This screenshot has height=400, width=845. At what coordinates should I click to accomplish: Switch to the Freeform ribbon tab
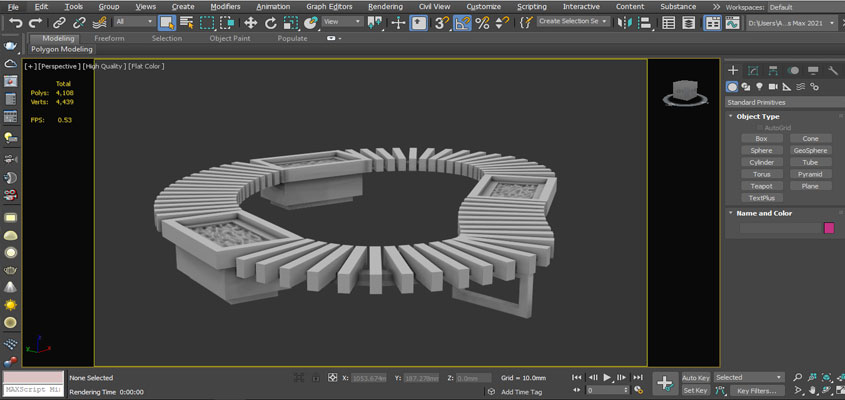[x=109, y=39]
